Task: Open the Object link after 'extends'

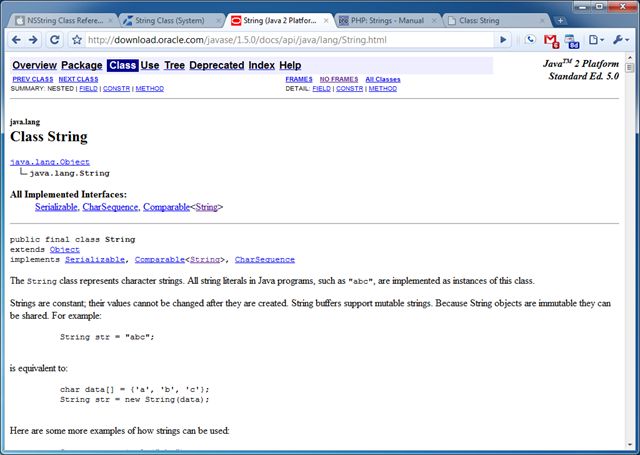Action: pos(65,249)
